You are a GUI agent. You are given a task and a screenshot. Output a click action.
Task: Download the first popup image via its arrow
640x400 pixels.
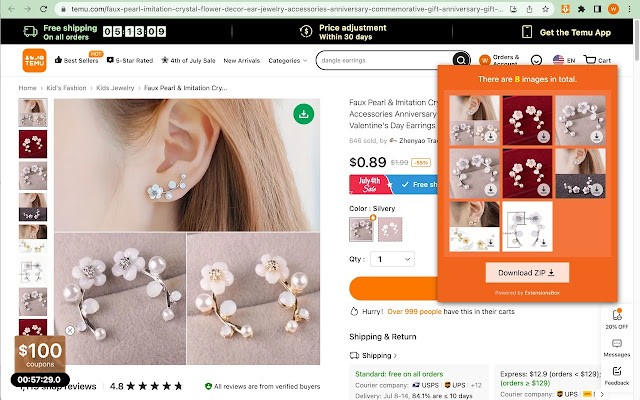491,136
